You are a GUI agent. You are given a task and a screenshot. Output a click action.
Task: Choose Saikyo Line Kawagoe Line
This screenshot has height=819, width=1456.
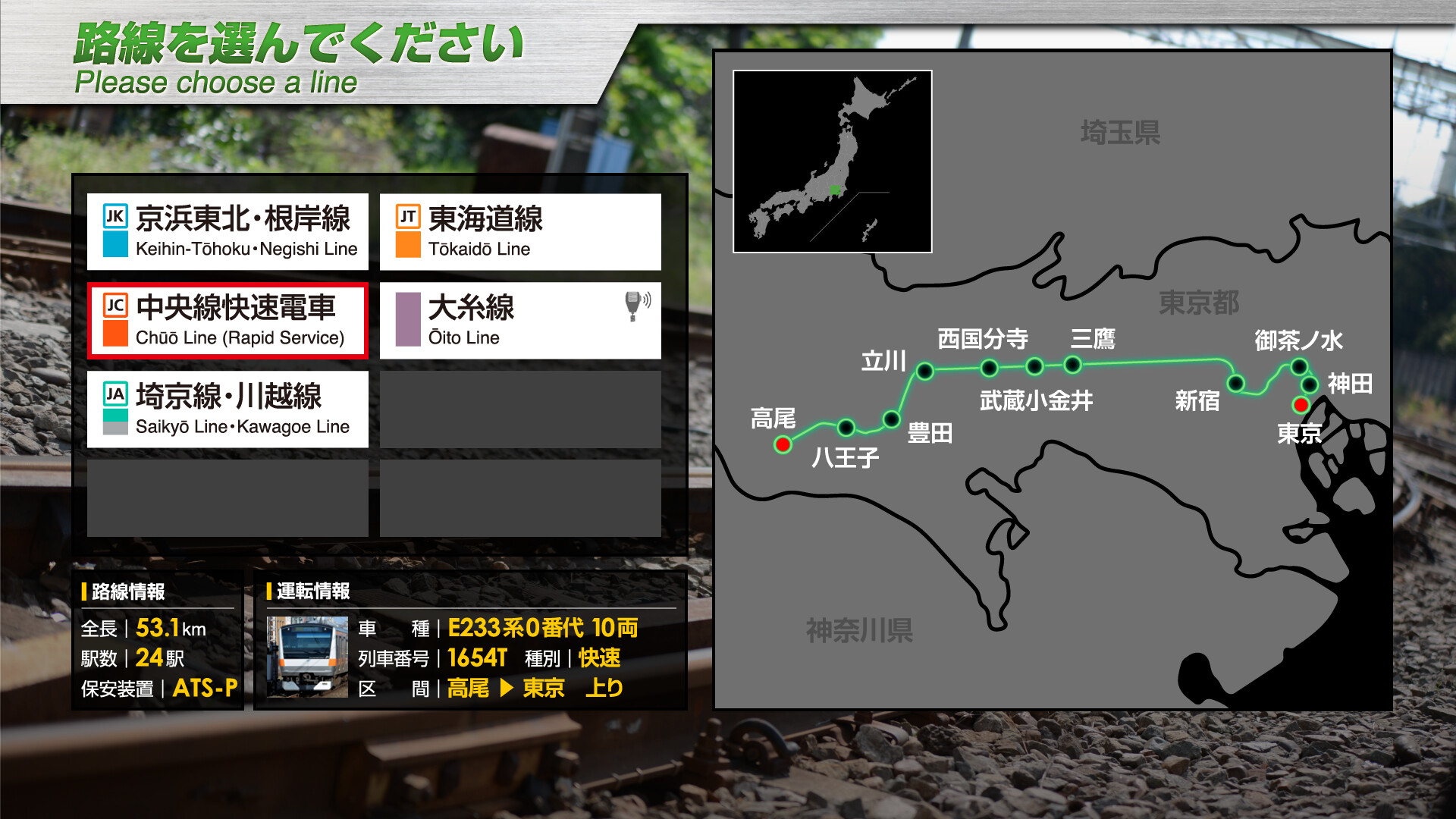(x=227, y=409)
